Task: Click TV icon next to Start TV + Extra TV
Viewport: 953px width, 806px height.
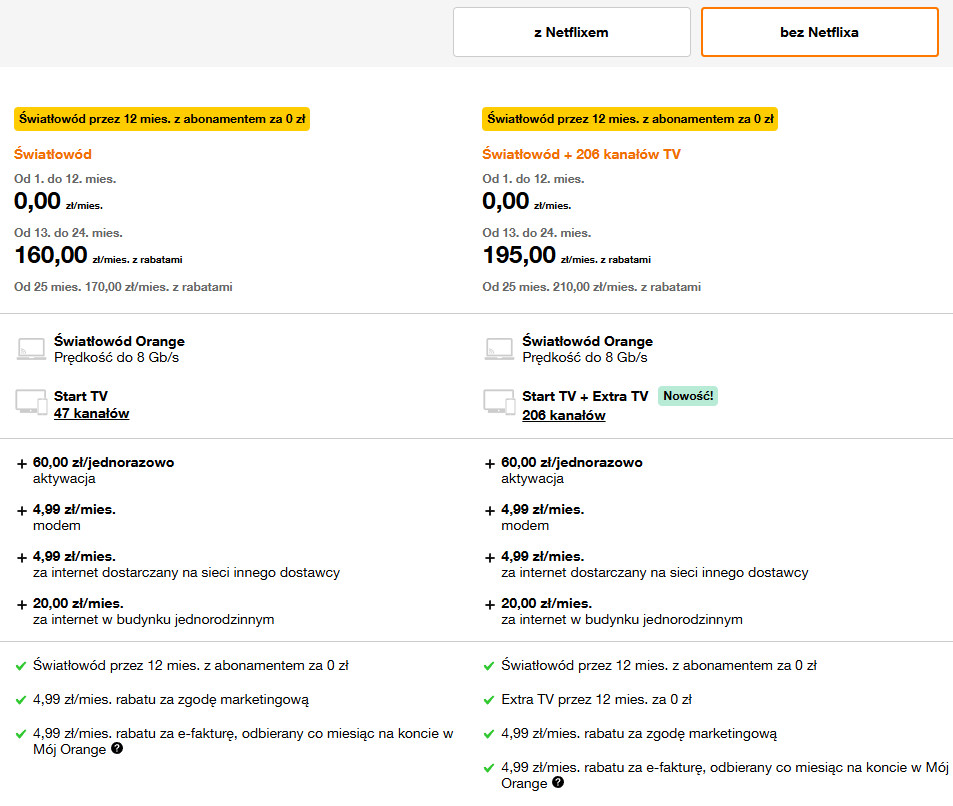Action: pos(499,402)
